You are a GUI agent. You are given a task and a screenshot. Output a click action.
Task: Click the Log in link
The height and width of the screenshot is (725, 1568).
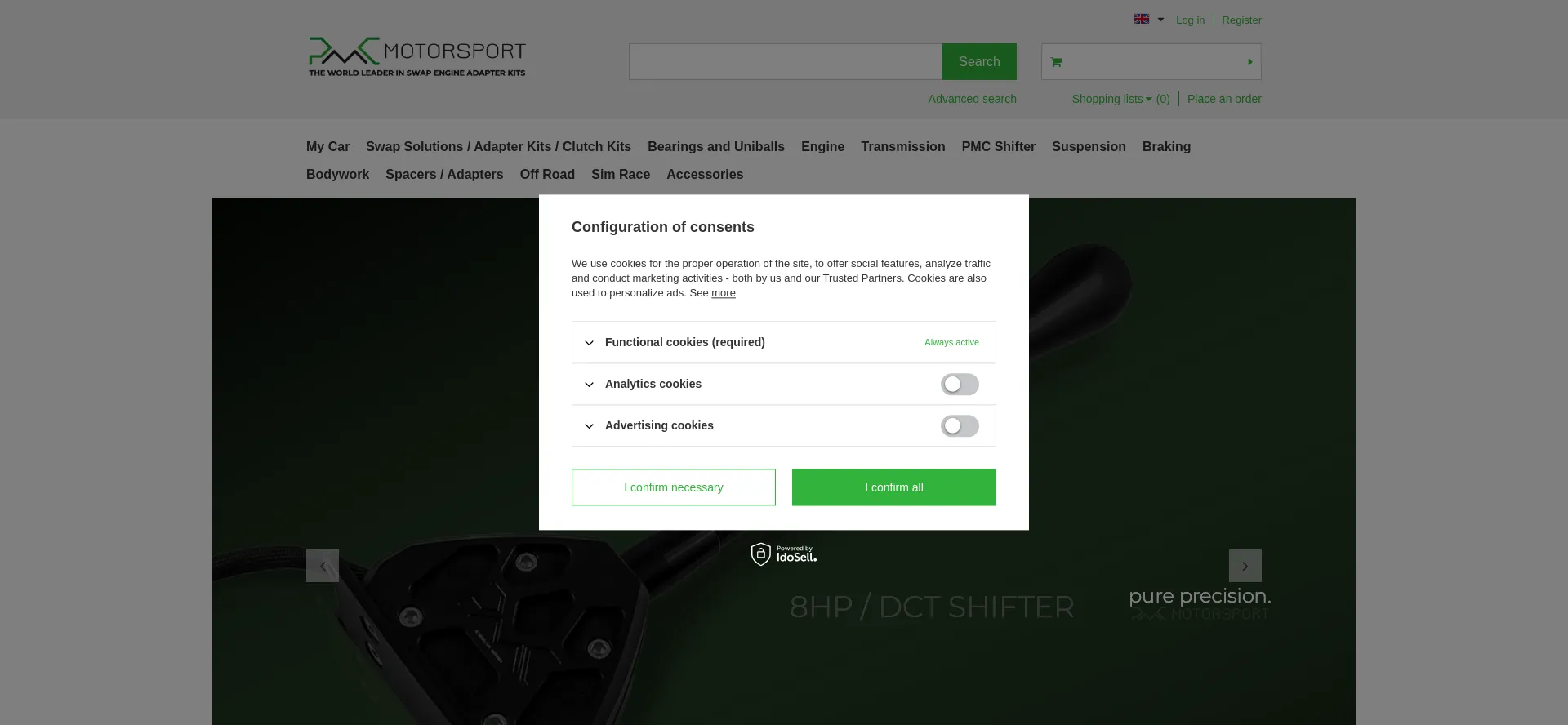(1190, 20)
